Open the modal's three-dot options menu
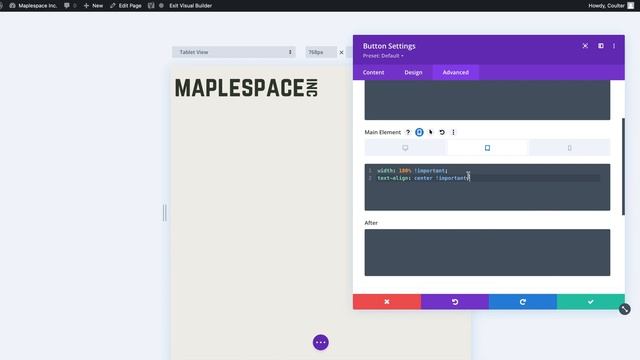 click(614, 46)
